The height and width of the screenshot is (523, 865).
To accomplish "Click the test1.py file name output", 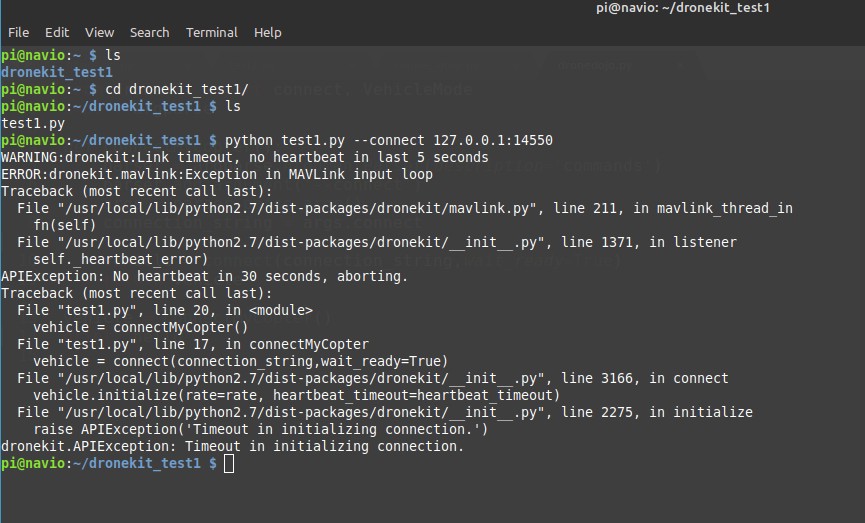I will pyautogui.click(x=33, y=123).
